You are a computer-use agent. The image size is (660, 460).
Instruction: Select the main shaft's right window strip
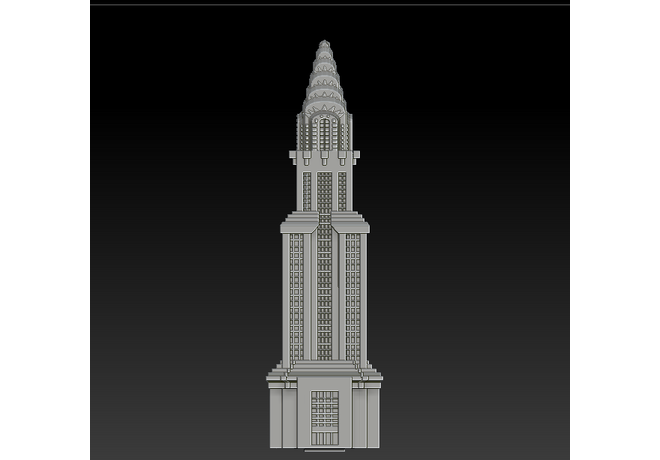(353, 295)
